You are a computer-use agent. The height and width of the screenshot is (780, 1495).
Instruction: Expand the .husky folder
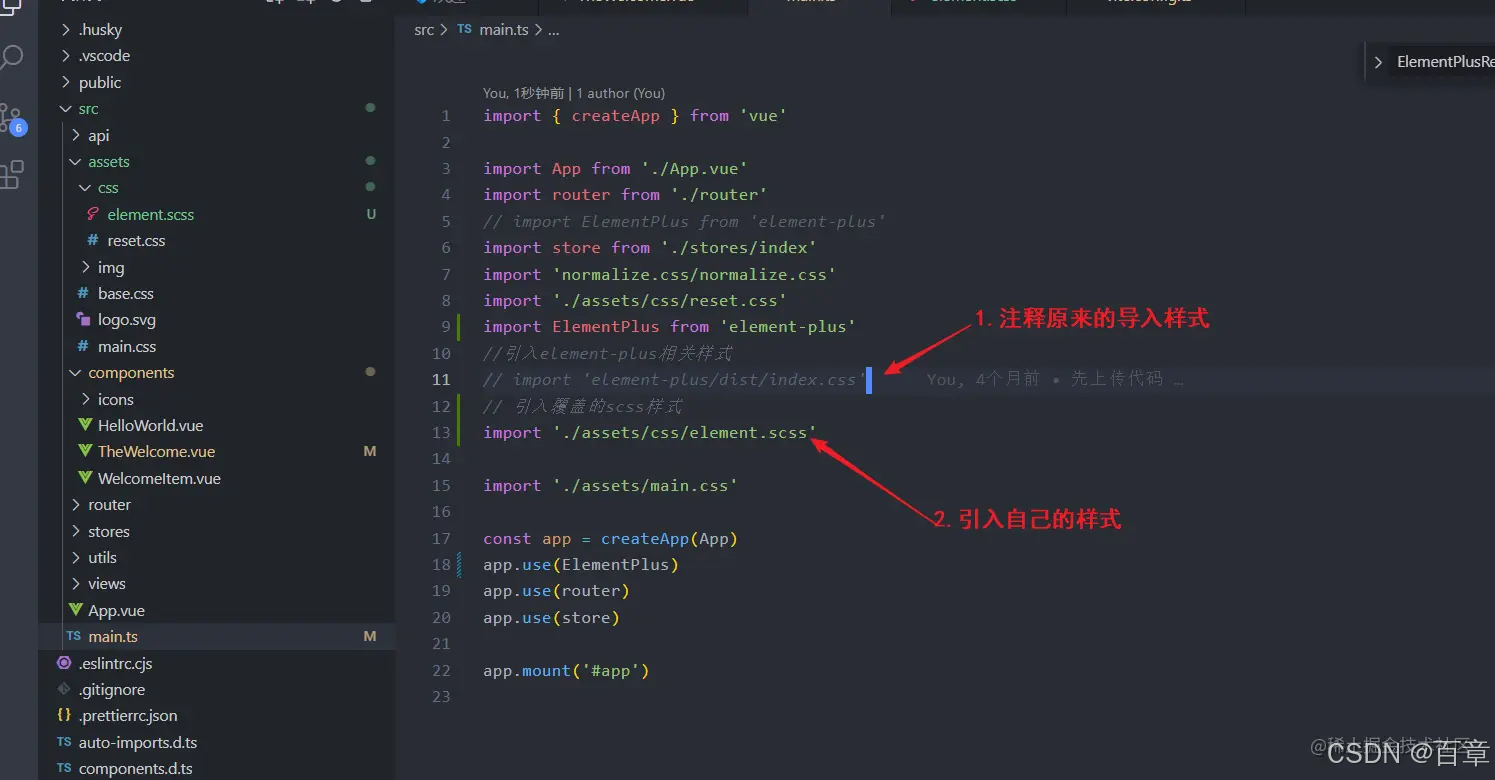click(66, 30)
